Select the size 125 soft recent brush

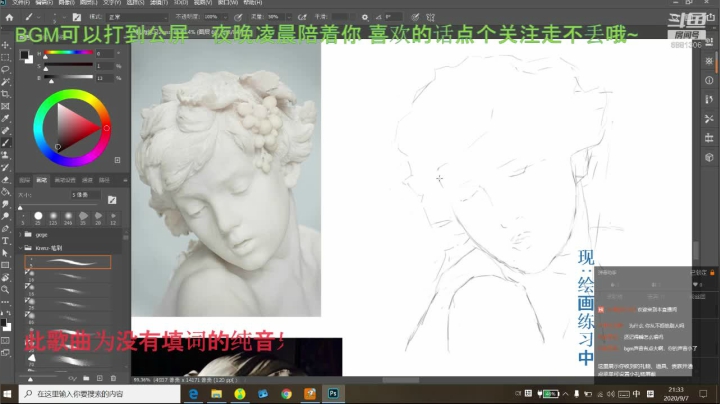53,218
